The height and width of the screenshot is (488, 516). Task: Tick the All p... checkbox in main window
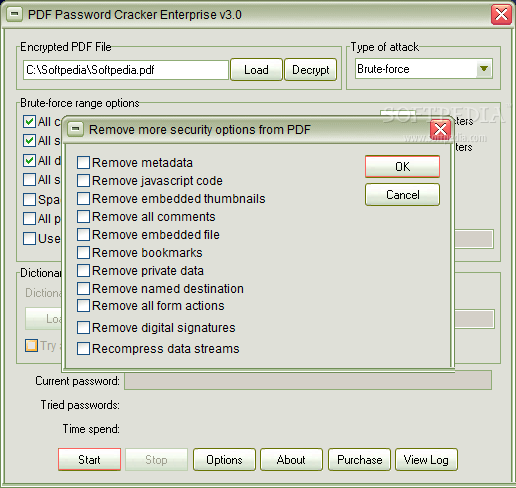tap(30, 219)
